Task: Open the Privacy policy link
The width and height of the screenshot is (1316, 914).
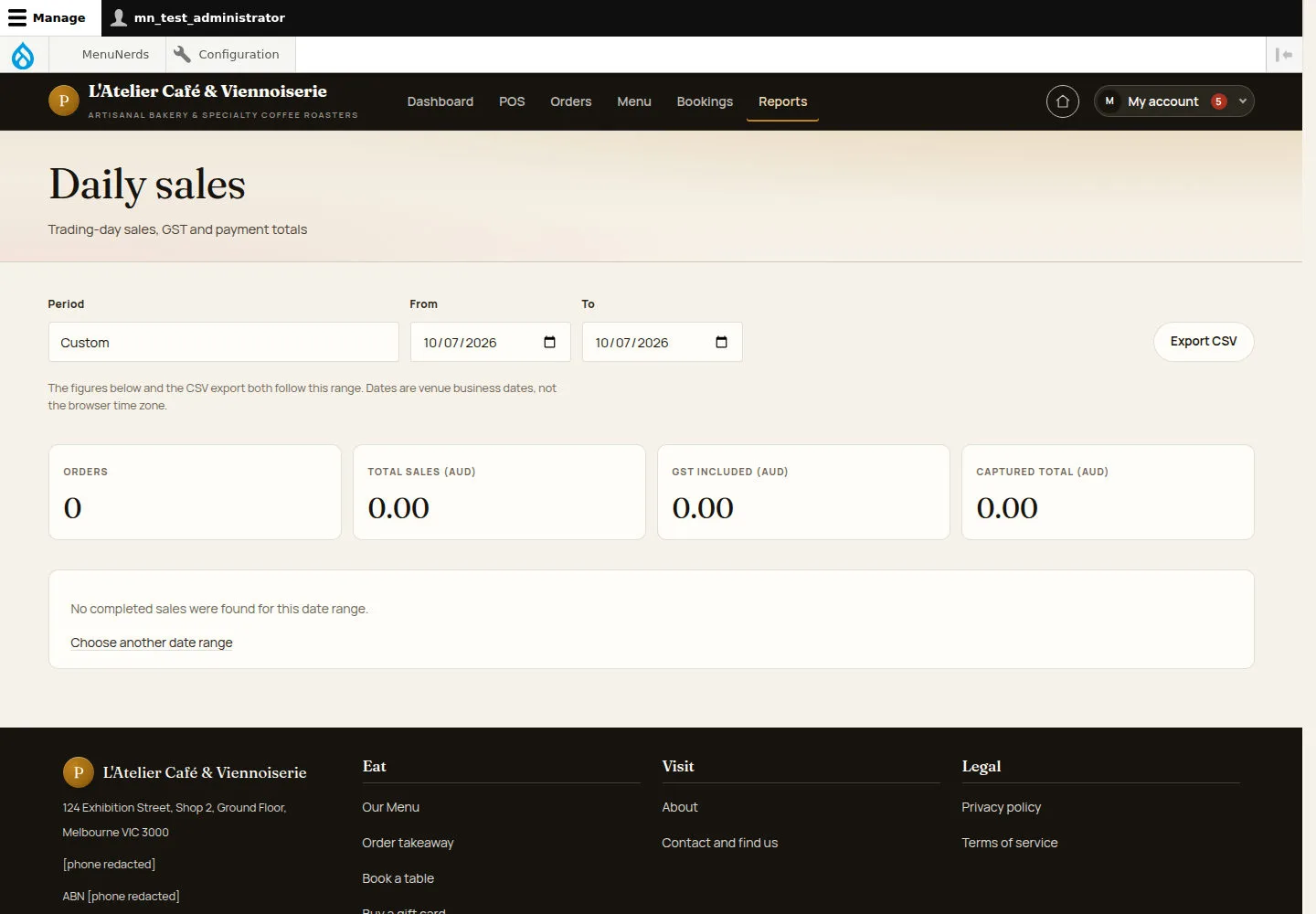Action: [1002, 807]
